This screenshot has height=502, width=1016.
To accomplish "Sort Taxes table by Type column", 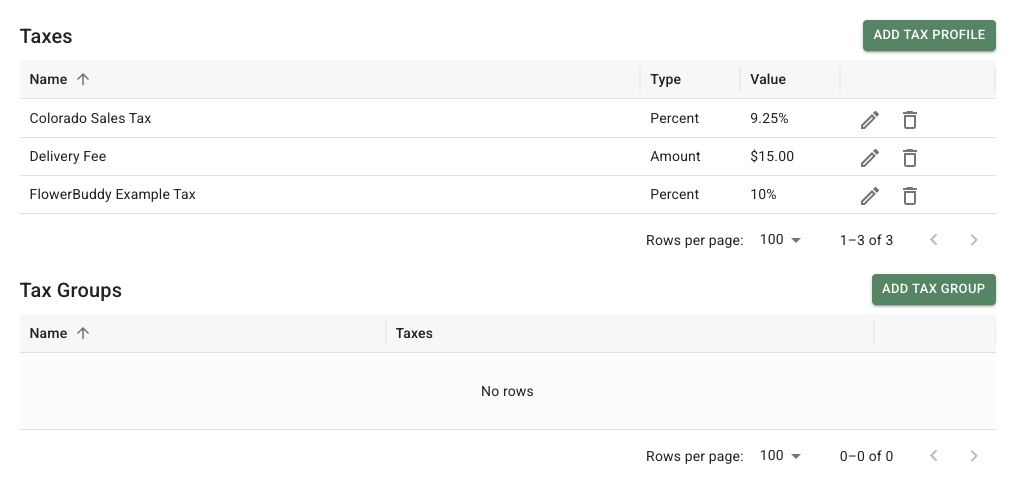I will point(665,79).
